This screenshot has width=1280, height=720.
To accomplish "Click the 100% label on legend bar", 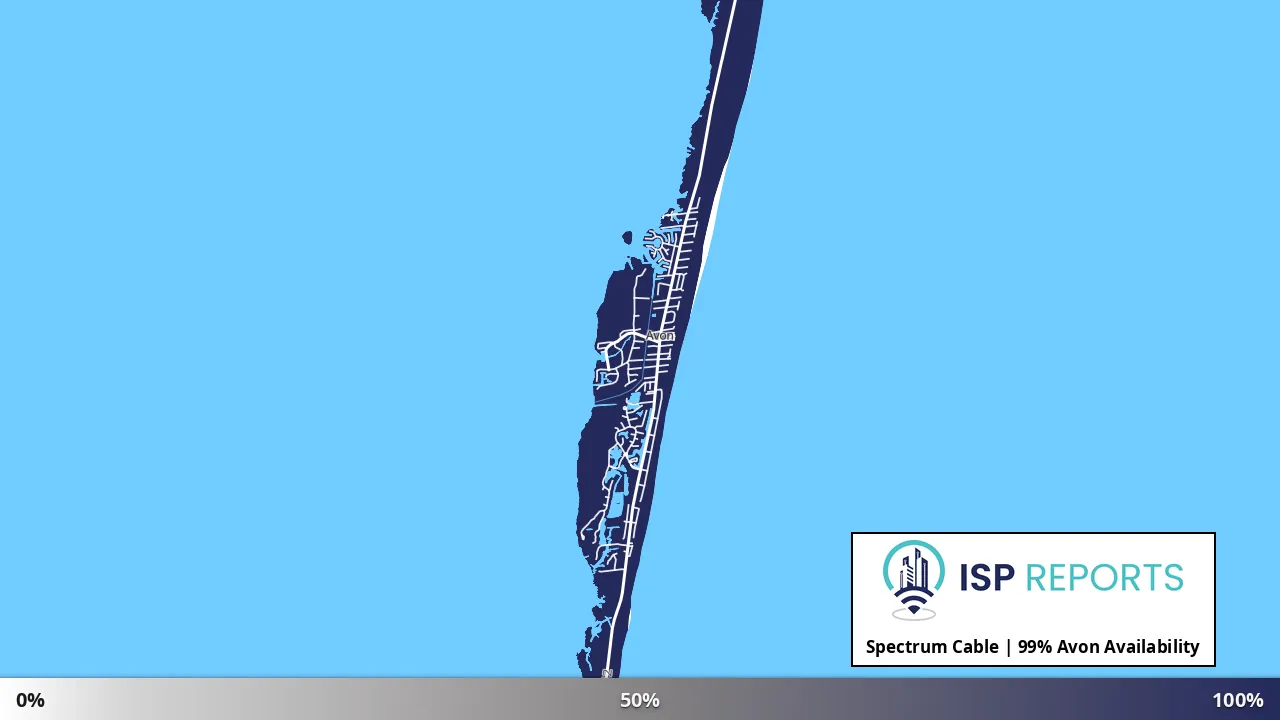I will [x=1238, y=700].
